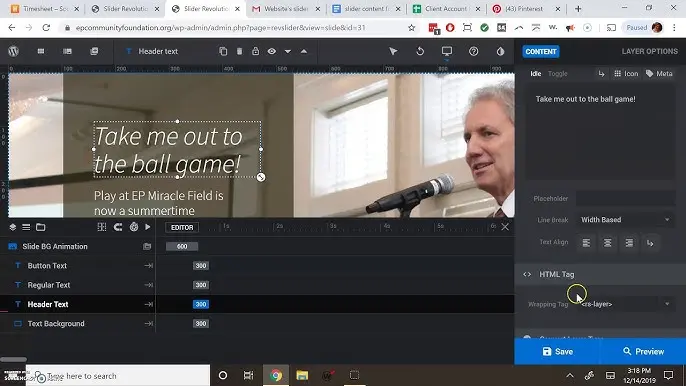Select the Button Text layer row
Screen dimensions: 686x386
78,266
